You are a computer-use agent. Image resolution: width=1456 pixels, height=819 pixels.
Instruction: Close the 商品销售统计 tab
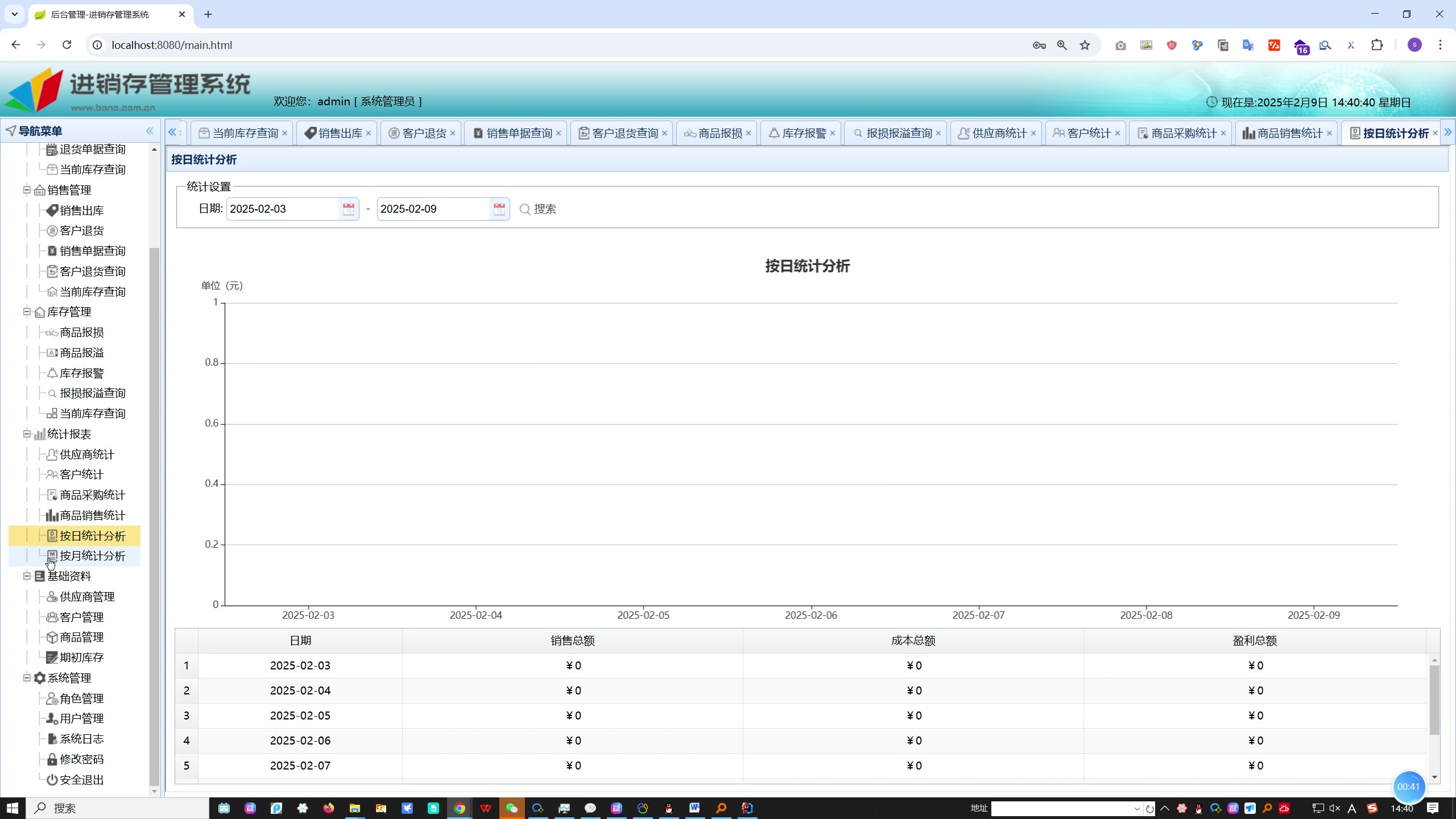click(1329, 133)
